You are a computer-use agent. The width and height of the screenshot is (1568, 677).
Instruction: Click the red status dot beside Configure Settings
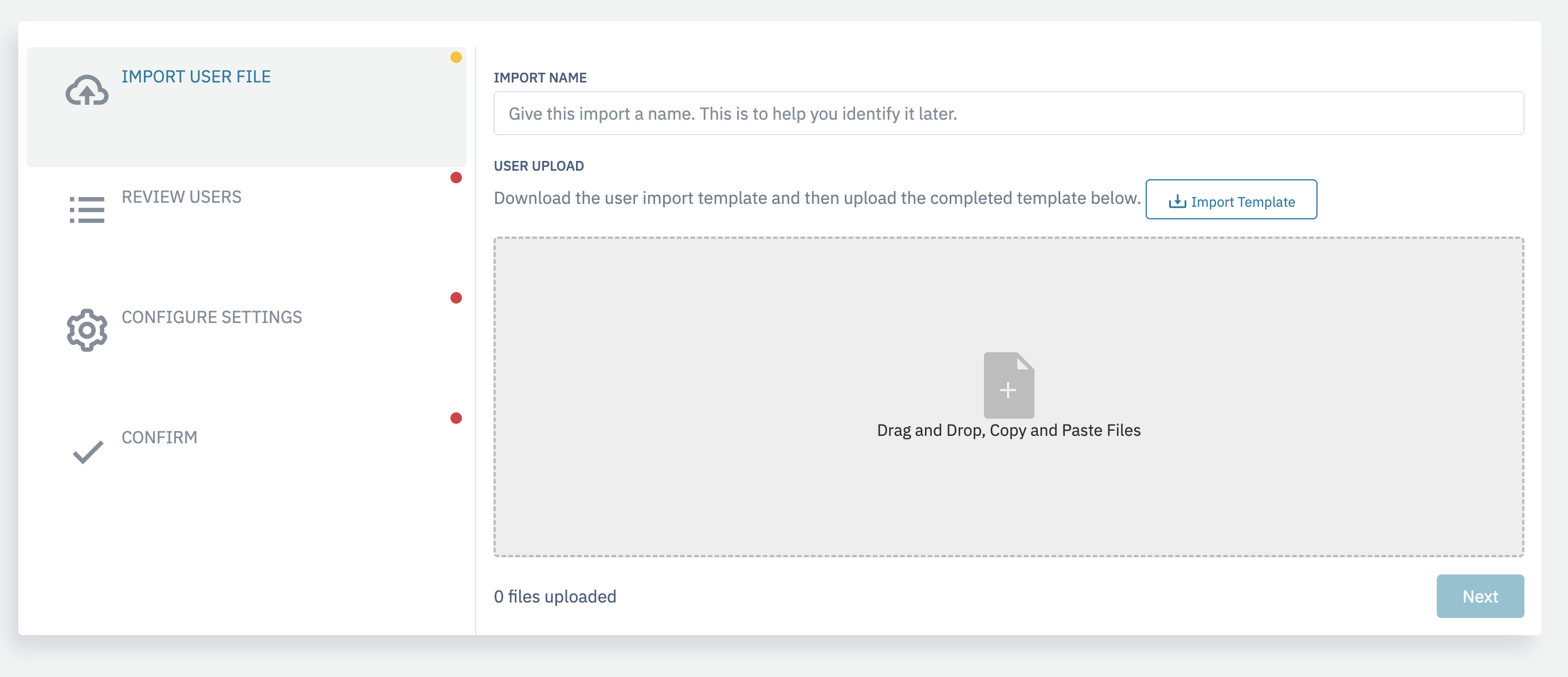point(456,298)
